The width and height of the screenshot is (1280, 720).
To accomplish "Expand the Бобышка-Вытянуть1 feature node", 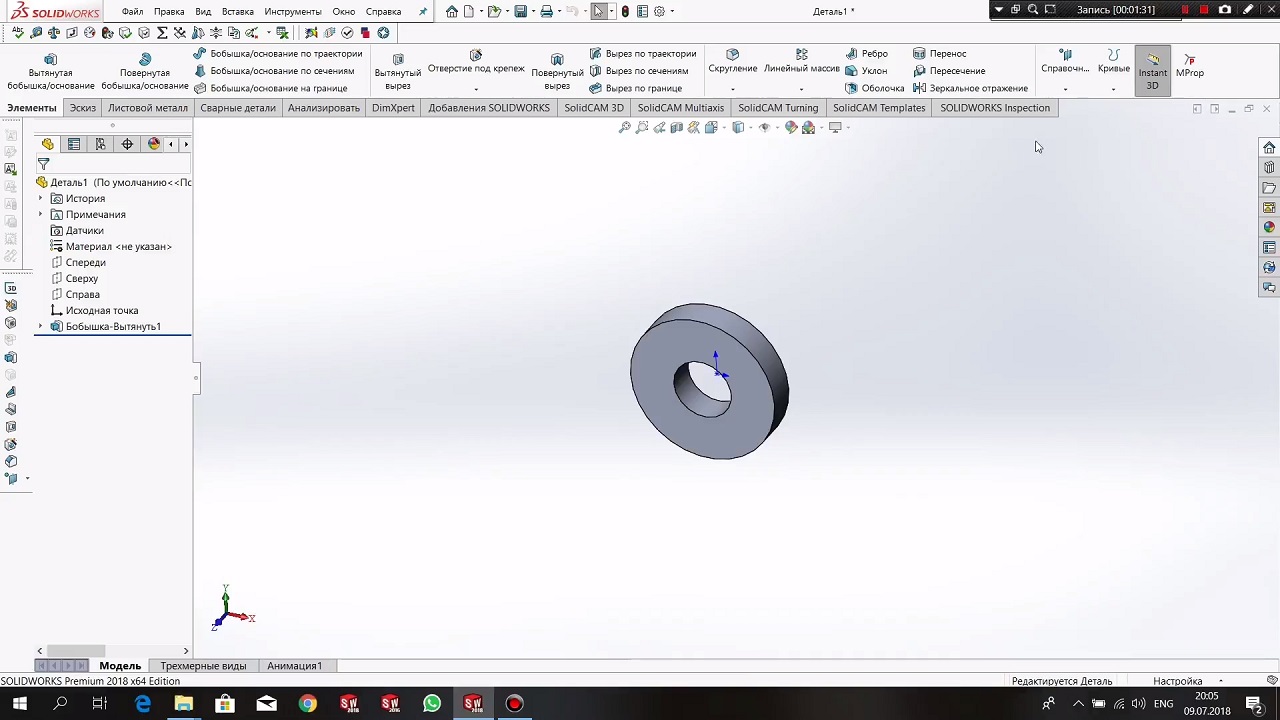I will 41,327.
